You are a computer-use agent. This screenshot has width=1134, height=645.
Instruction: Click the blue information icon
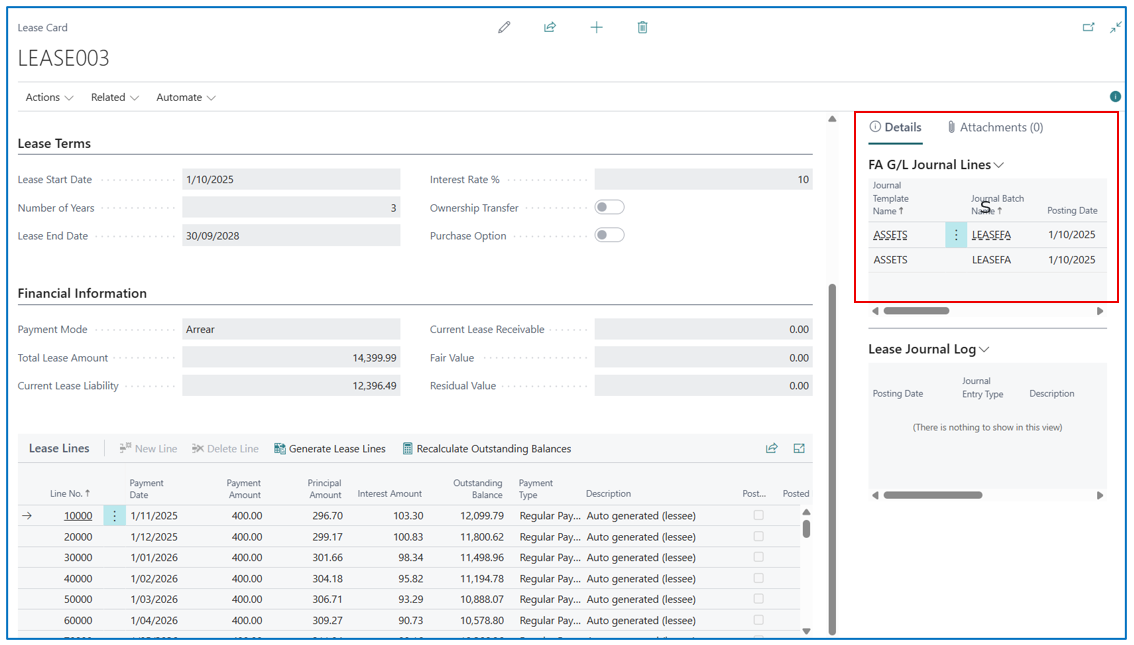pyautogui.click(x=1115, y=97)
